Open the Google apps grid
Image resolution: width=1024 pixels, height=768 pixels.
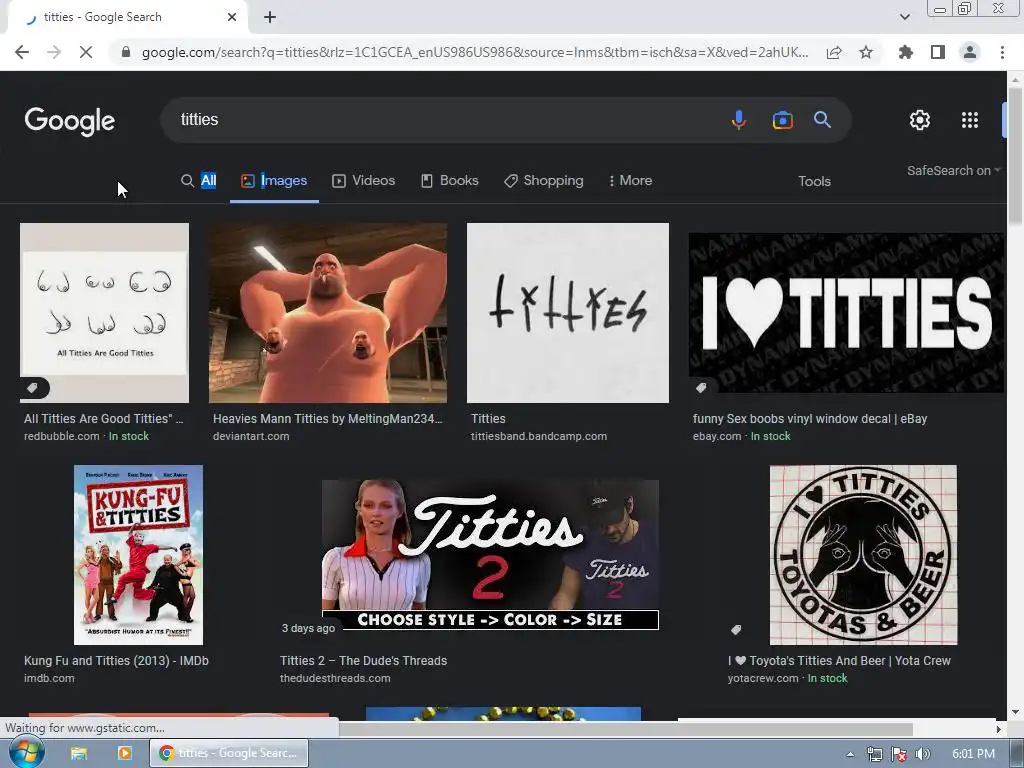(970, 120)
